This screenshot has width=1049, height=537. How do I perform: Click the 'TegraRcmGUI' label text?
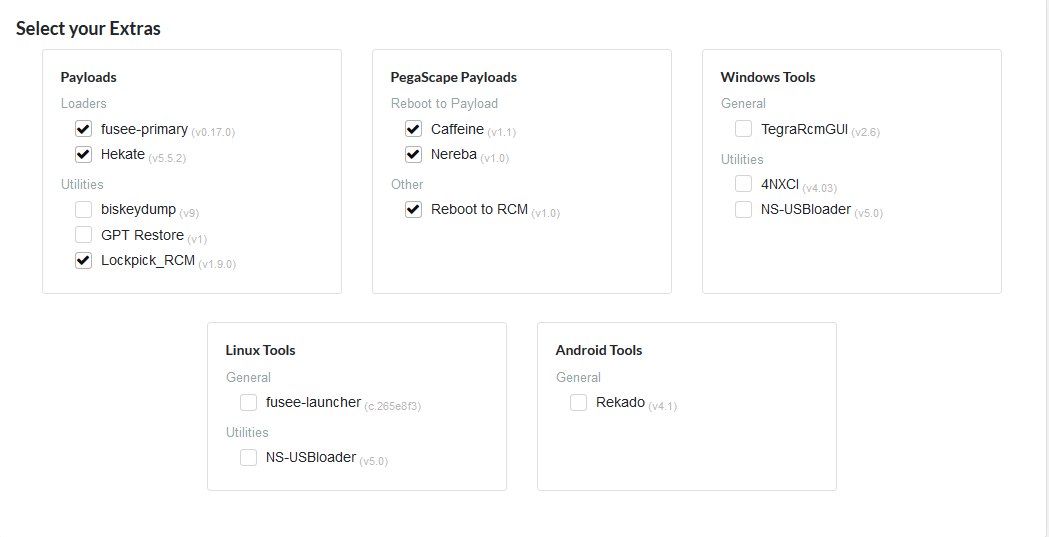point(804,129)
